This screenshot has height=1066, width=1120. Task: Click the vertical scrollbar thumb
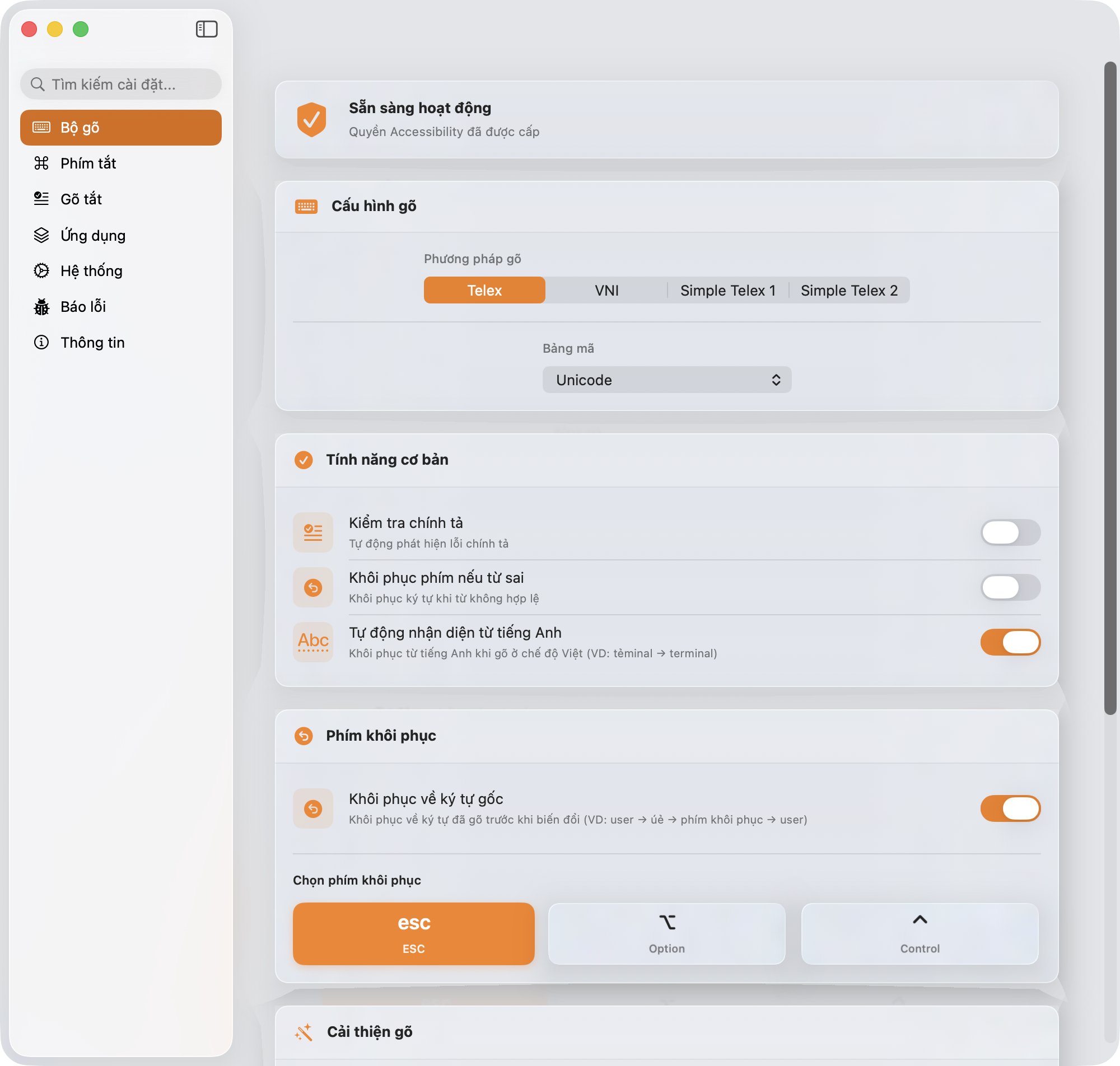[x=1110, y=388]
